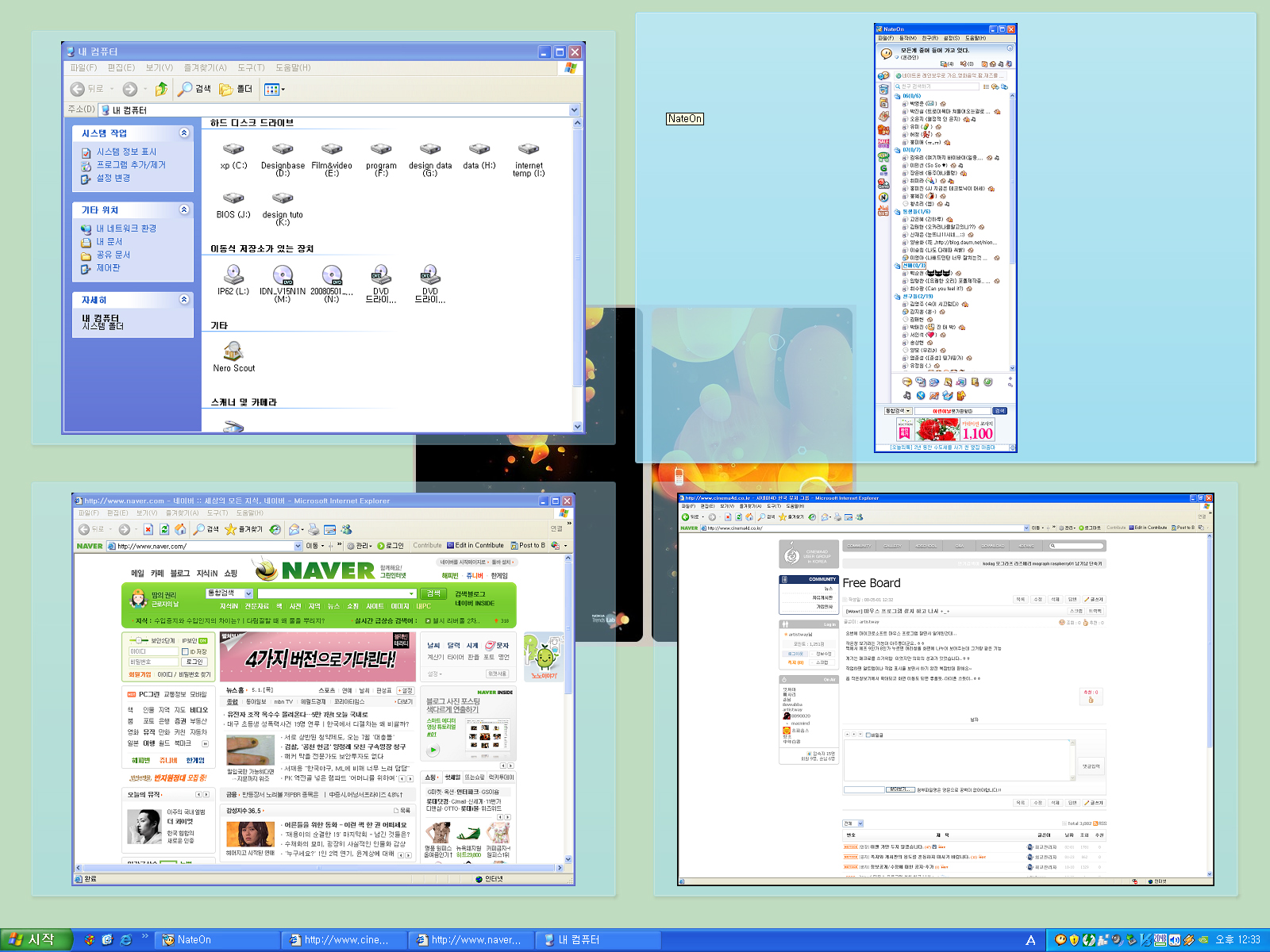
Task: Click 로그인 button in Naver login box
Action: 194,662
